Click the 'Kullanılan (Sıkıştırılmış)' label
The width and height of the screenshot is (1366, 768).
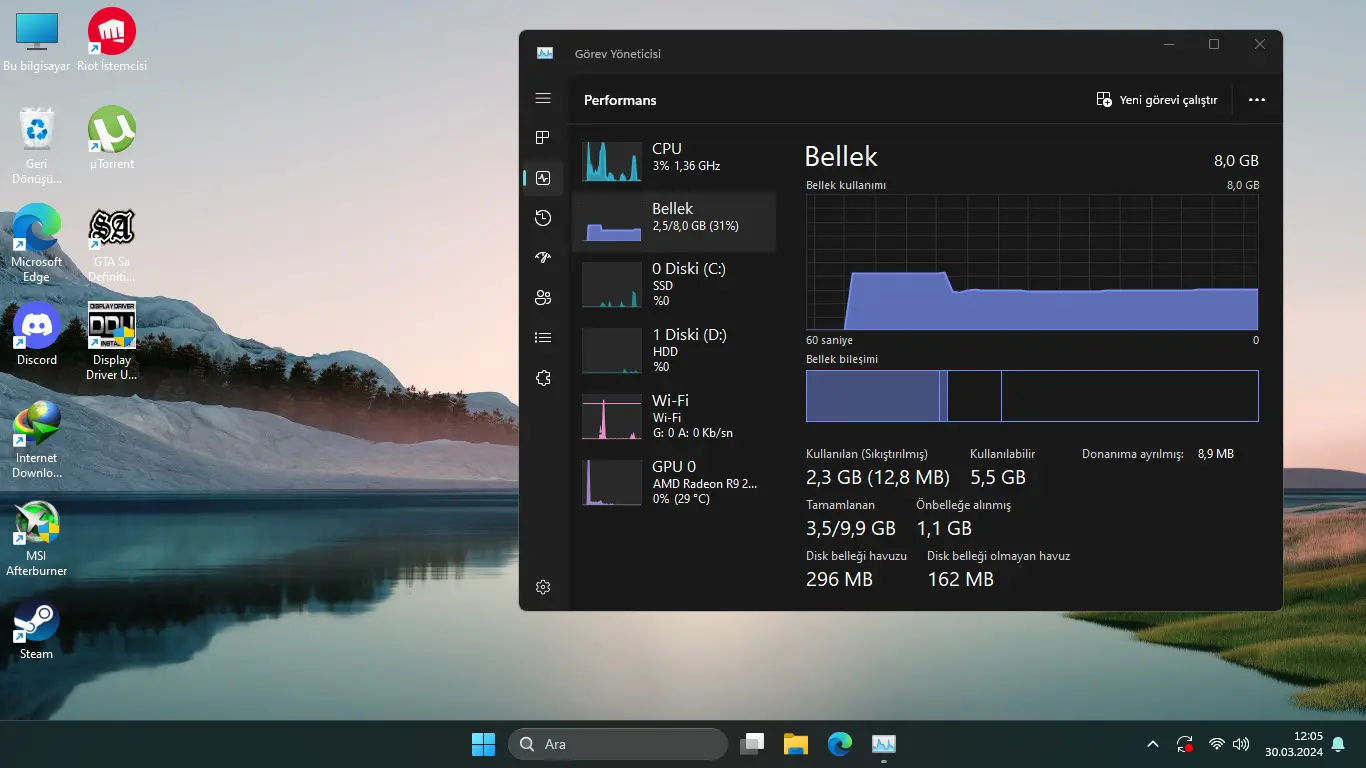pyautogui.click(x=867, y=454)
